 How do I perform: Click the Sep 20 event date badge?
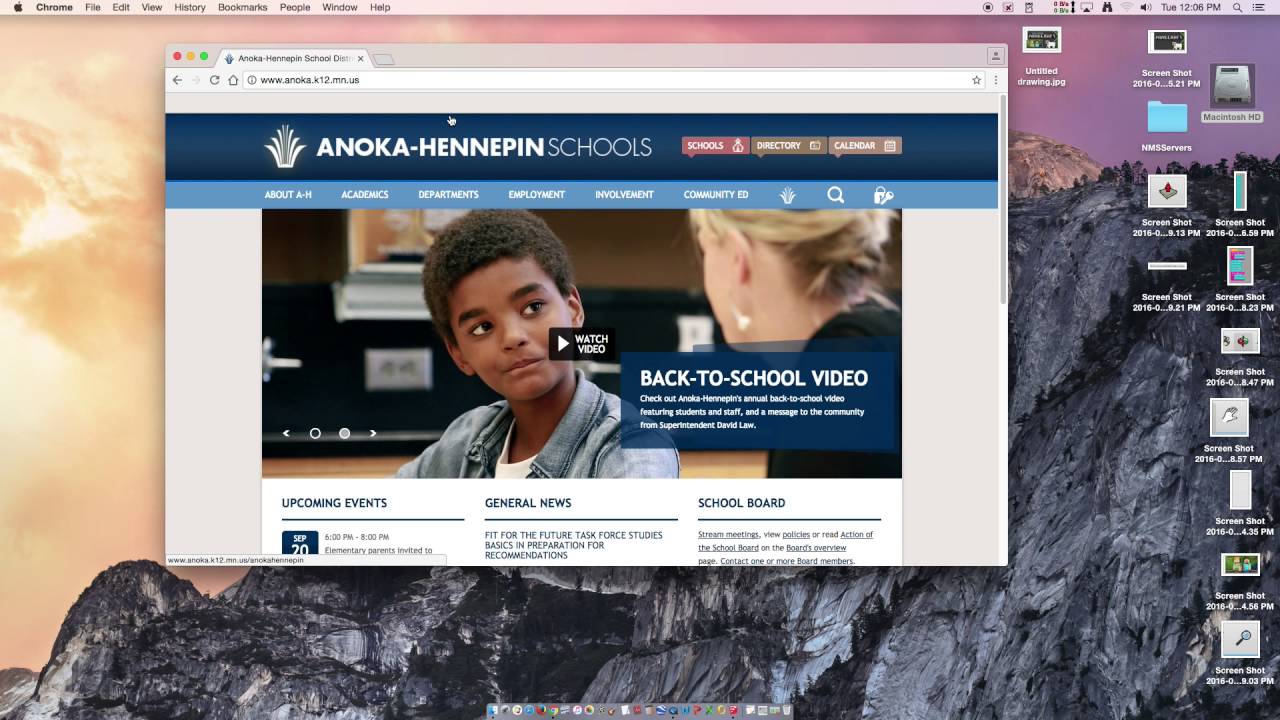[300, 544]
